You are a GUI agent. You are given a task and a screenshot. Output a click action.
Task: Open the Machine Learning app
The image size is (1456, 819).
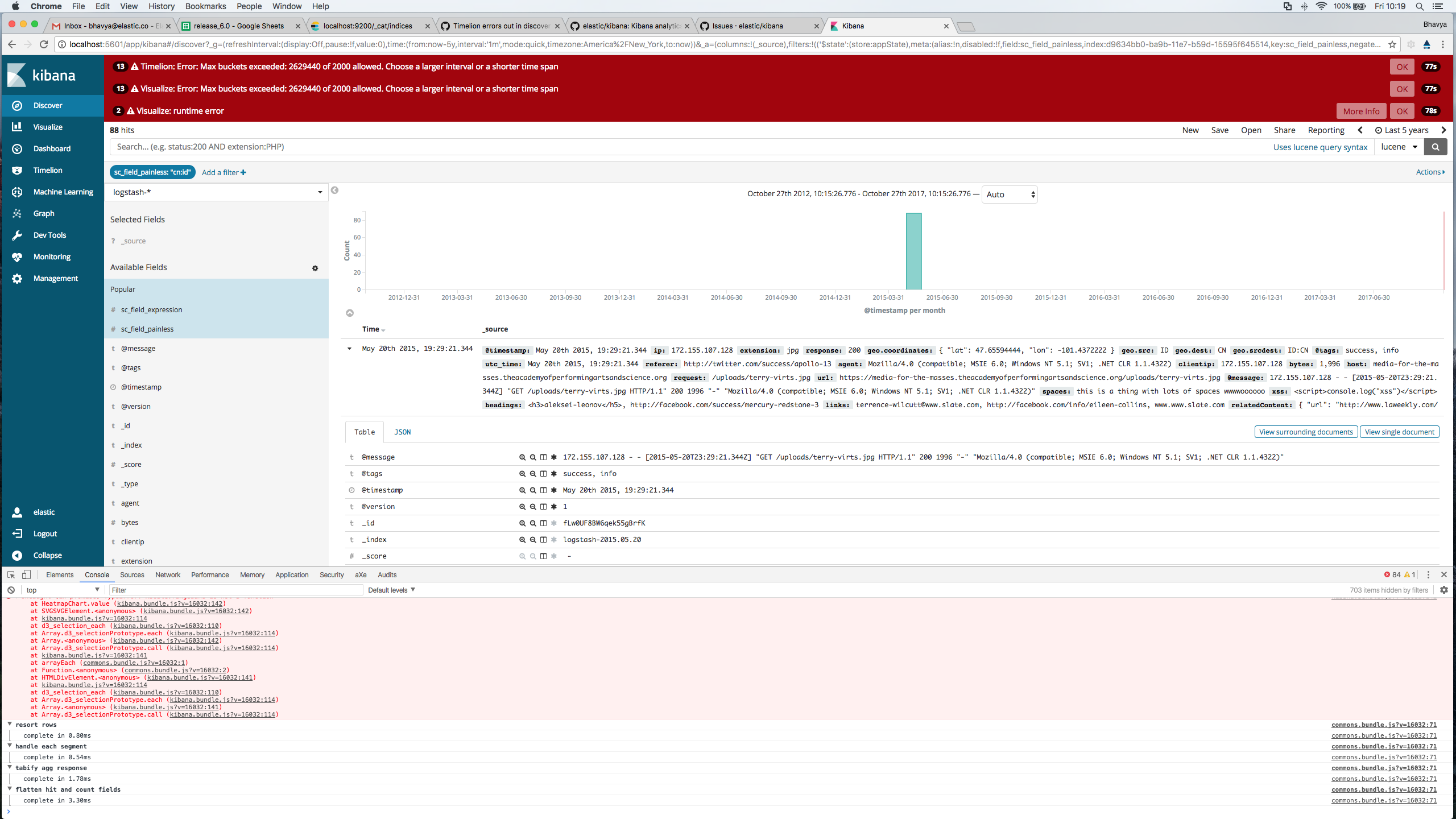coord(63,192)
